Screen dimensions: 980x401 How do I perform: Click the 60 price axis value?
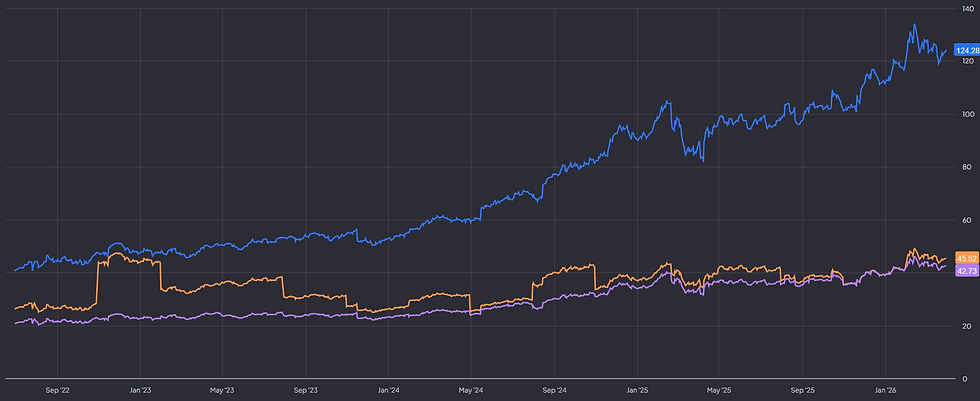point(967,220)
